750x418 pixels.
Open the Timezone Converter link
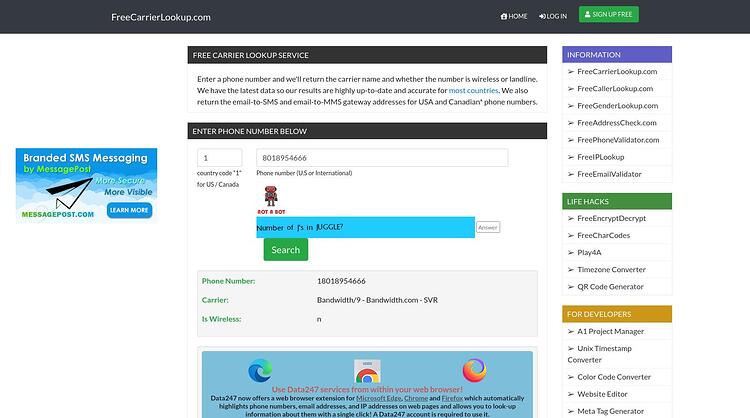coord(611,269)
